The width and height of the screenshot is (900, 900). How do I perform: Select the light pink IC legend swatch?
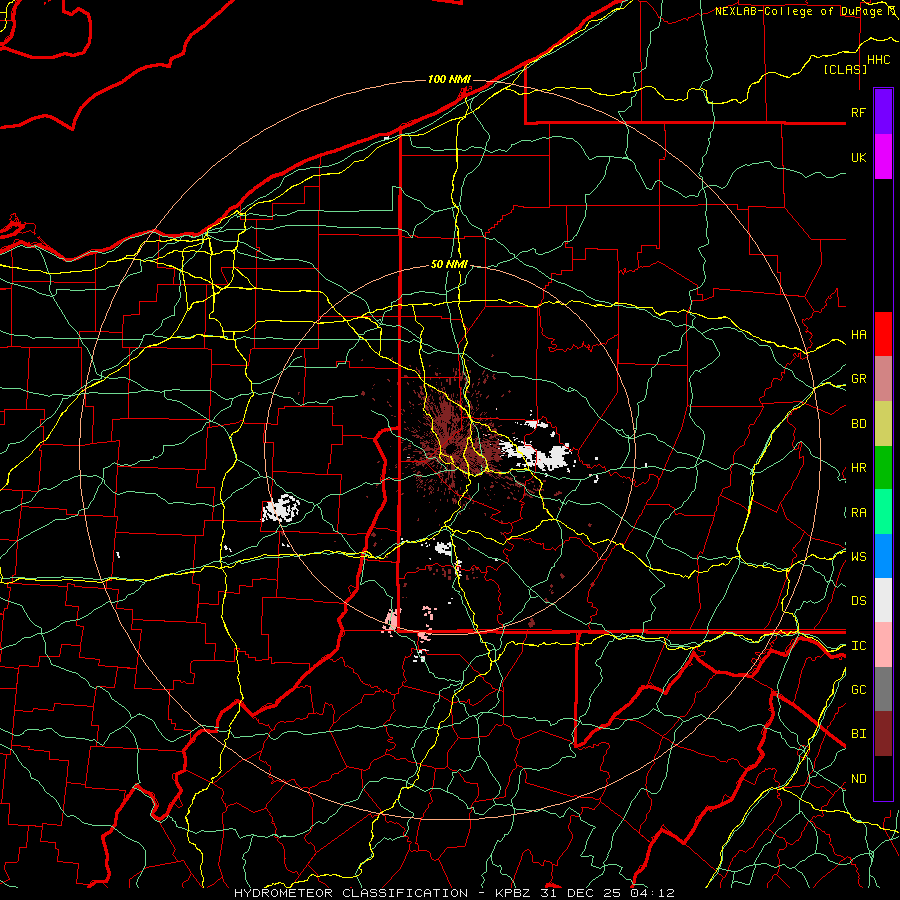click(x=883, y=645)
